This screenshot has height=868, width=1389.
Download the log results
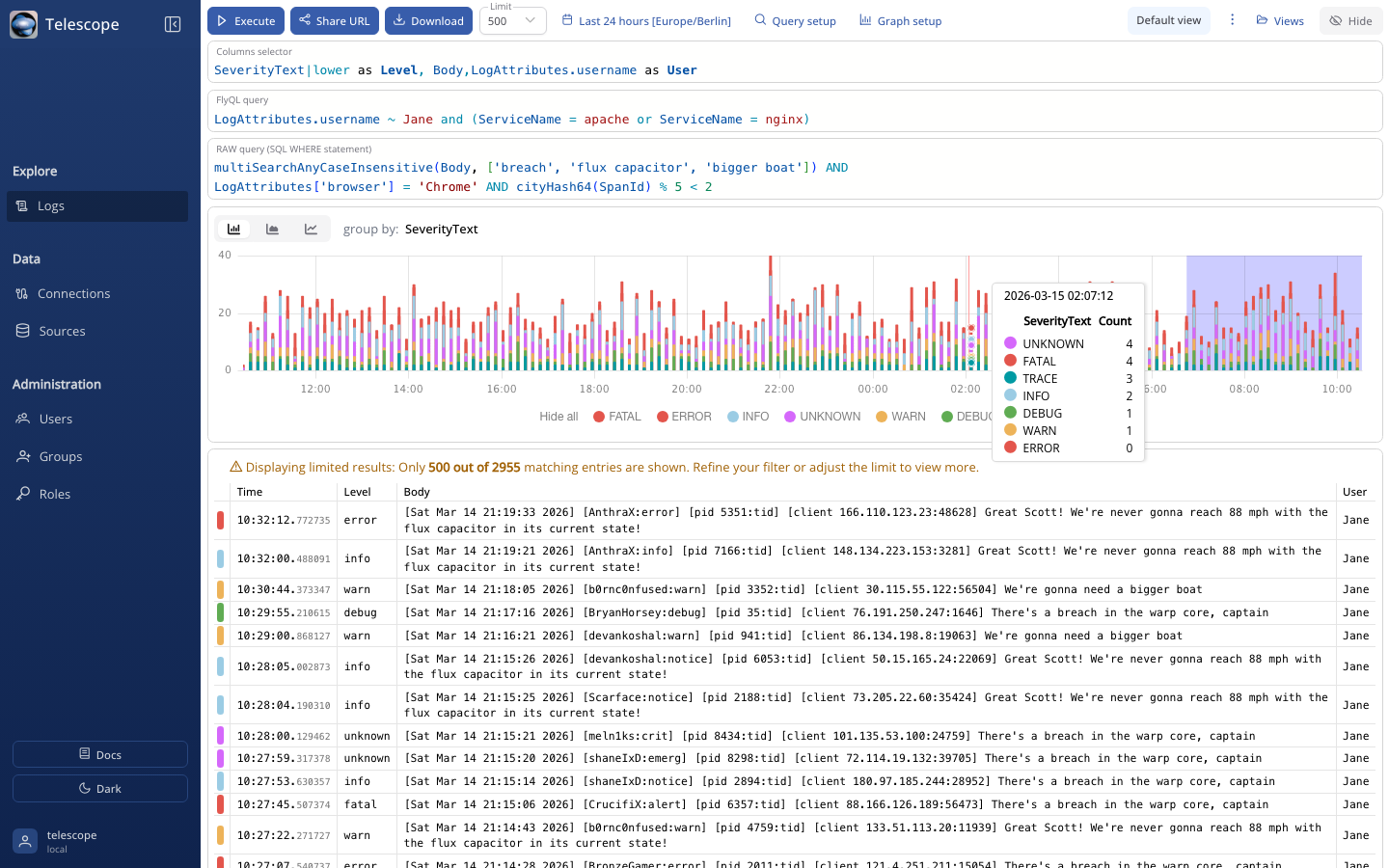(x=429, y=20)
